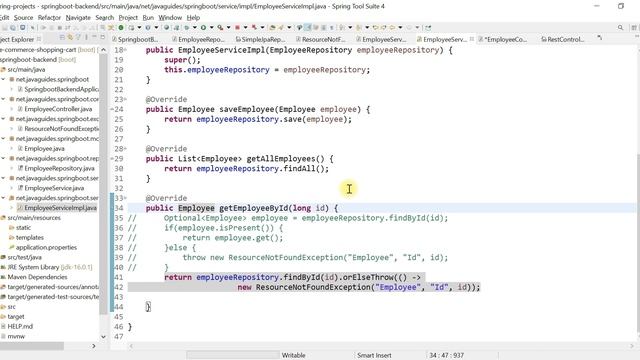Close the Project Explorer view tab
Viewport: 640px width, 360px height.
[39, 39]
